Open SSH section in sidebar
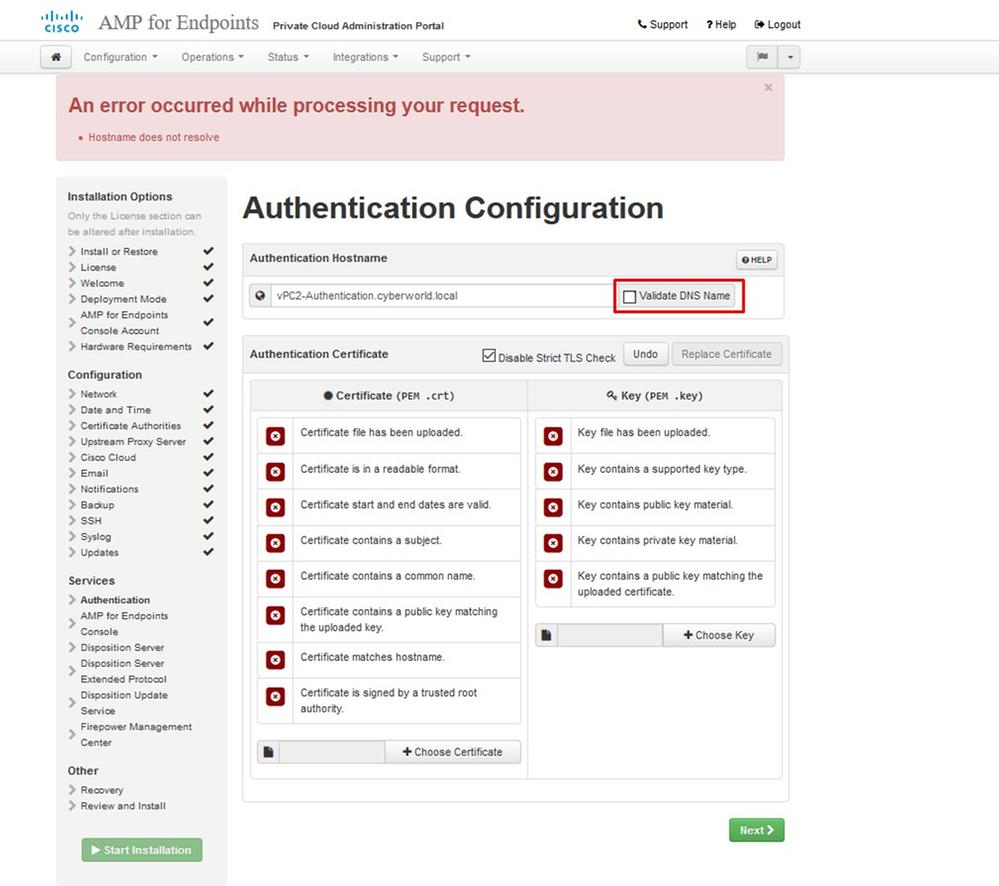This screenshot has height=886, width=999. pyautogui.click(x=90, y=520)
